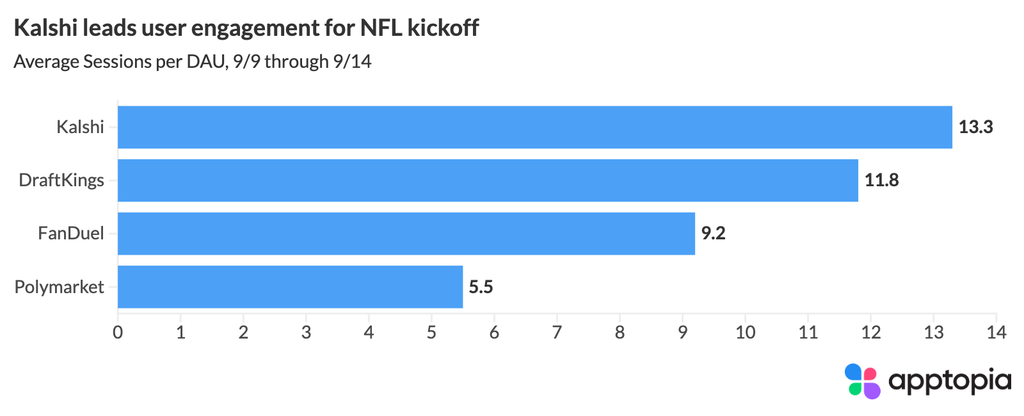Click the chart title about Kalshi engagement
Viewport: 1024px width, 416px height.
[246, 29]
